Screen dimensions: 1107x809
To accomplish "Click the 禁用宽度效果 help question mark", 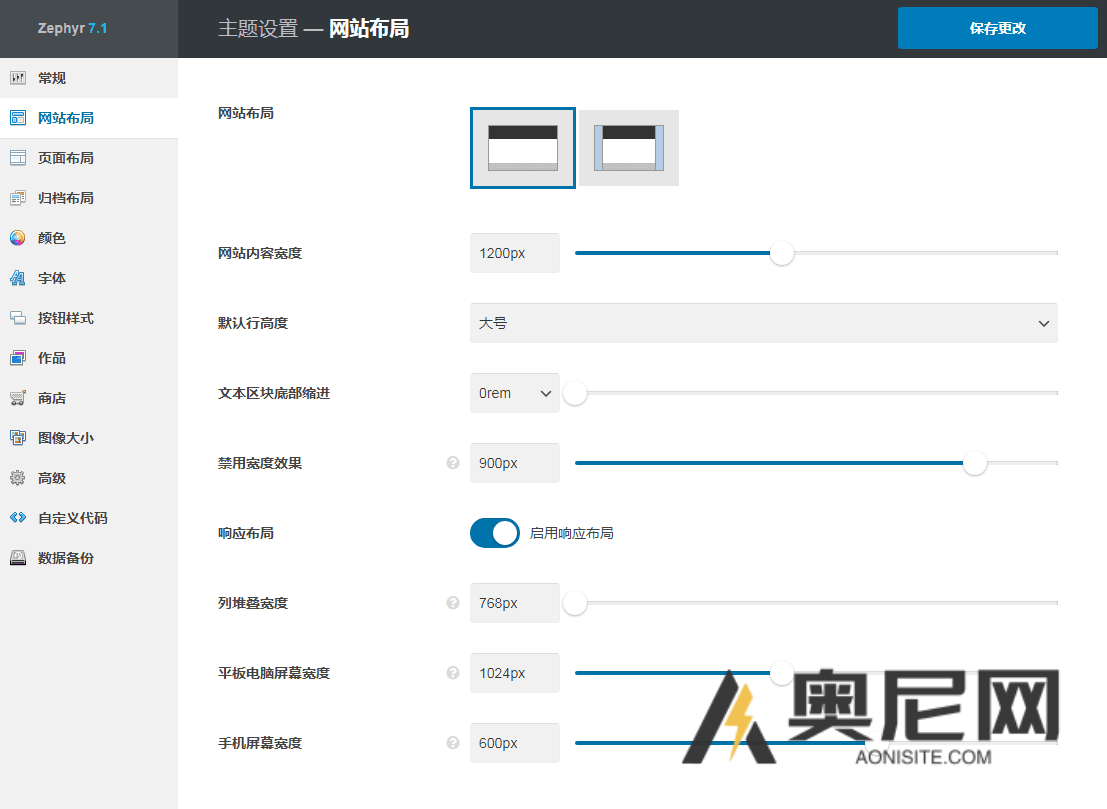I will (x=452, y=463).
